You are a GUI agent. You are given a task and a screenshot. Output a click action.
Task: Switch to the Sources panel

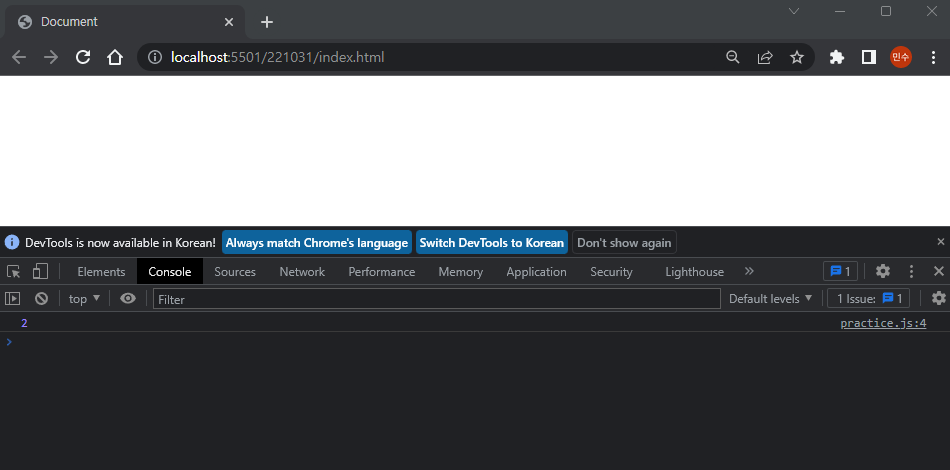(235, 272)
